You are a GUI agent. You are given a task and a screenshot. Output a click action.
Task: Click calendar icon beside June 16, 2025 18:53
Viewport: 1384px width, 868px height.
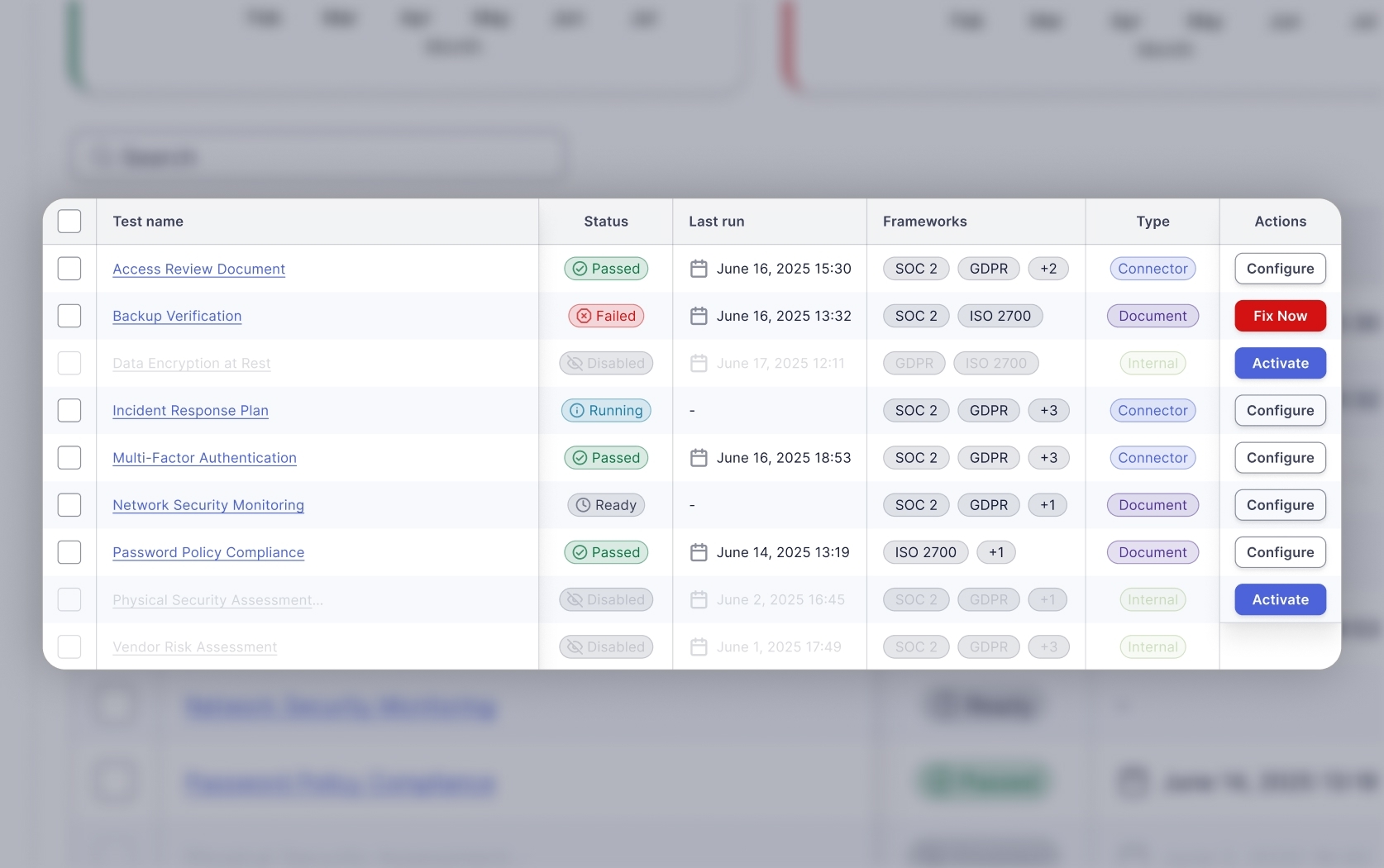pyautogui.click(x=699, y=458)
